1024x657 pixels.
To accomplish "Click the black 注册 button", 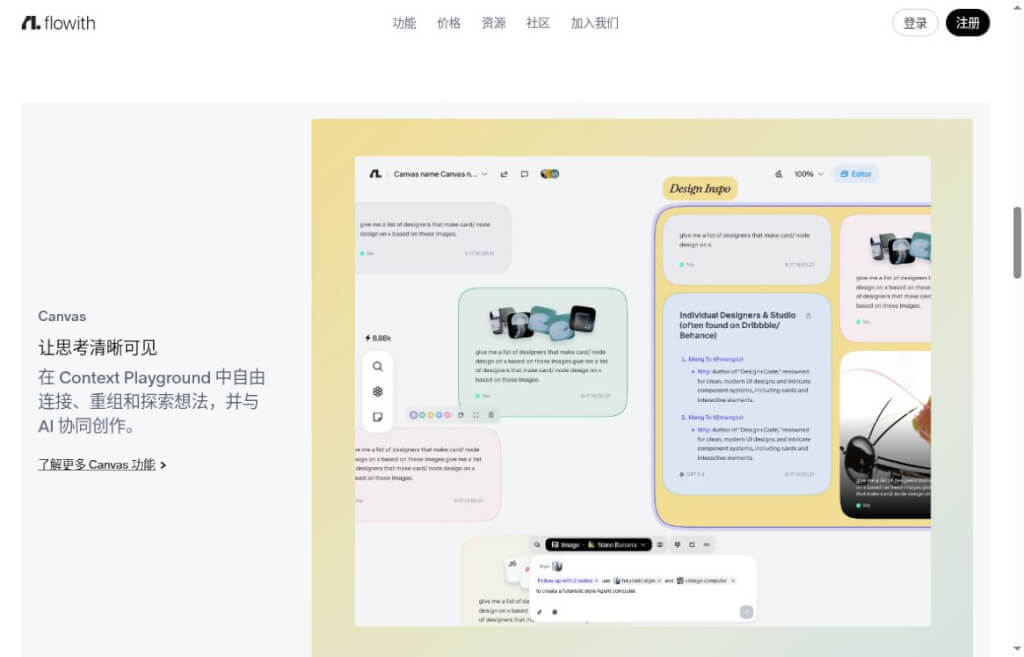I will (x=968, y=23).
